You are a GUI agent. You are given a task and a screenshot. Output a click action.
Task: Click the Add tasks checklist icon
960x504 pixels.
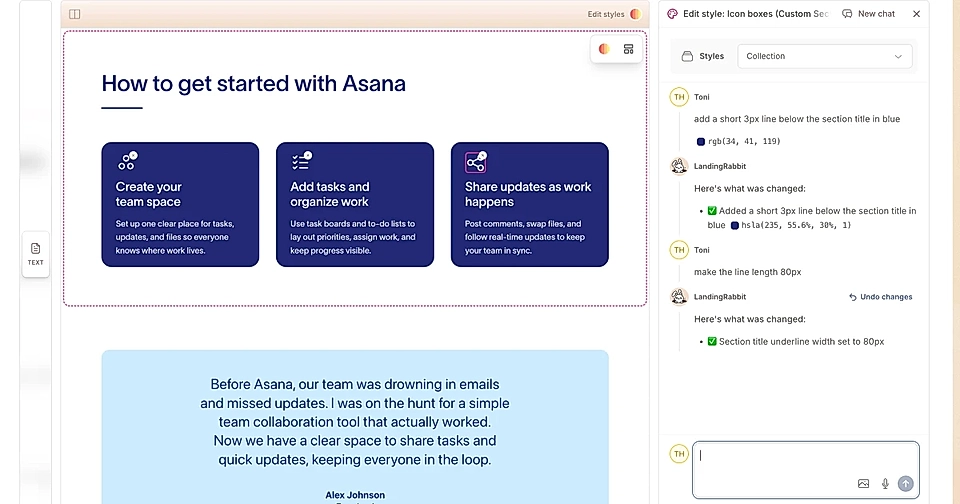pyautogui.click(x=302, y=161)
